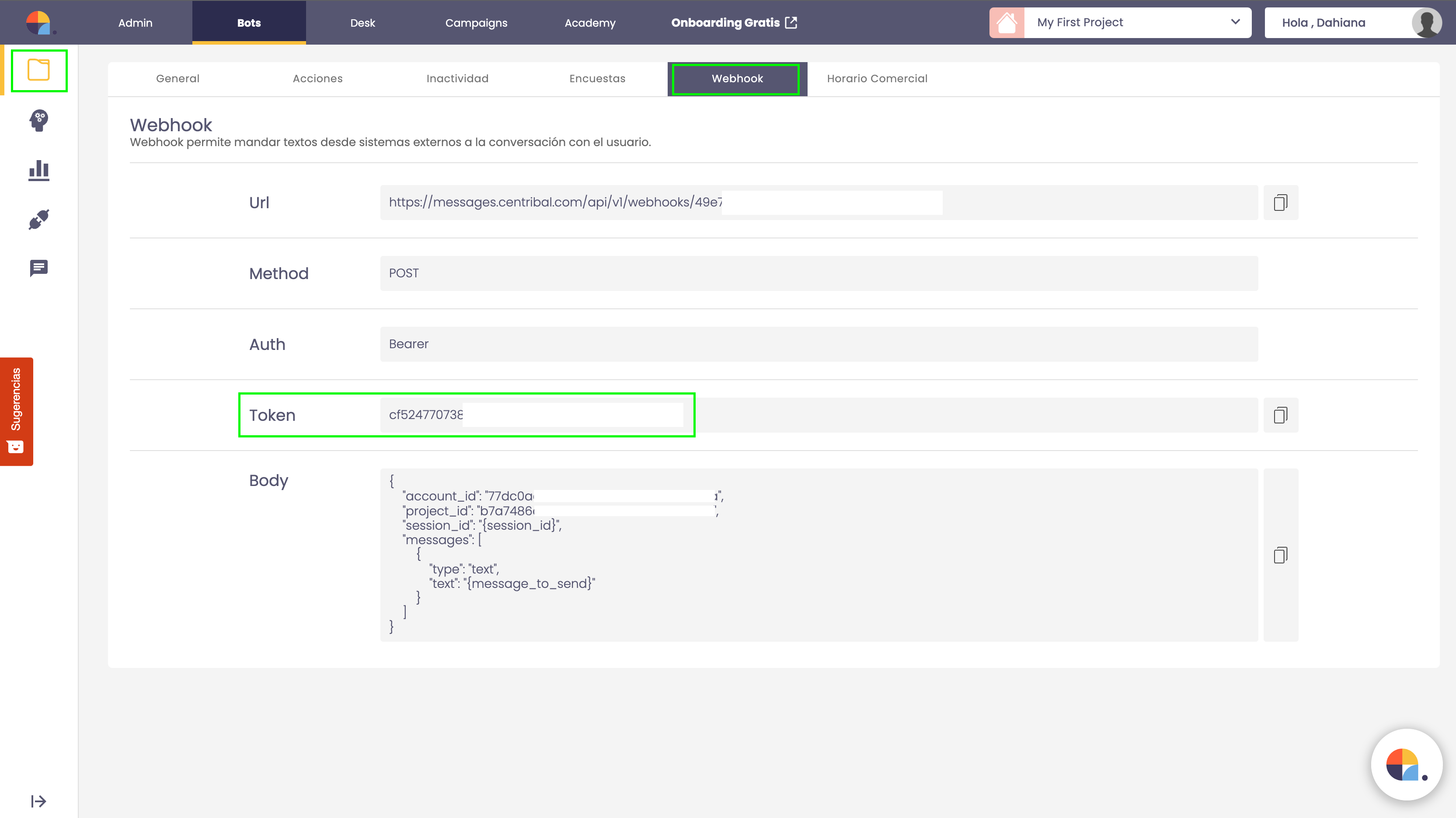Viewport: 1456px width, 818px height.
Task: Open the plug integrations icon
Action: [38, 219]
